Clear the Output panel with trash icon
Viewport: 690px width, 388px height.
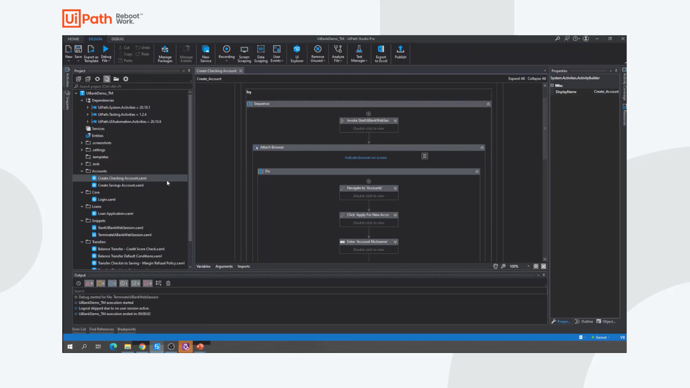tap(168, 283)
